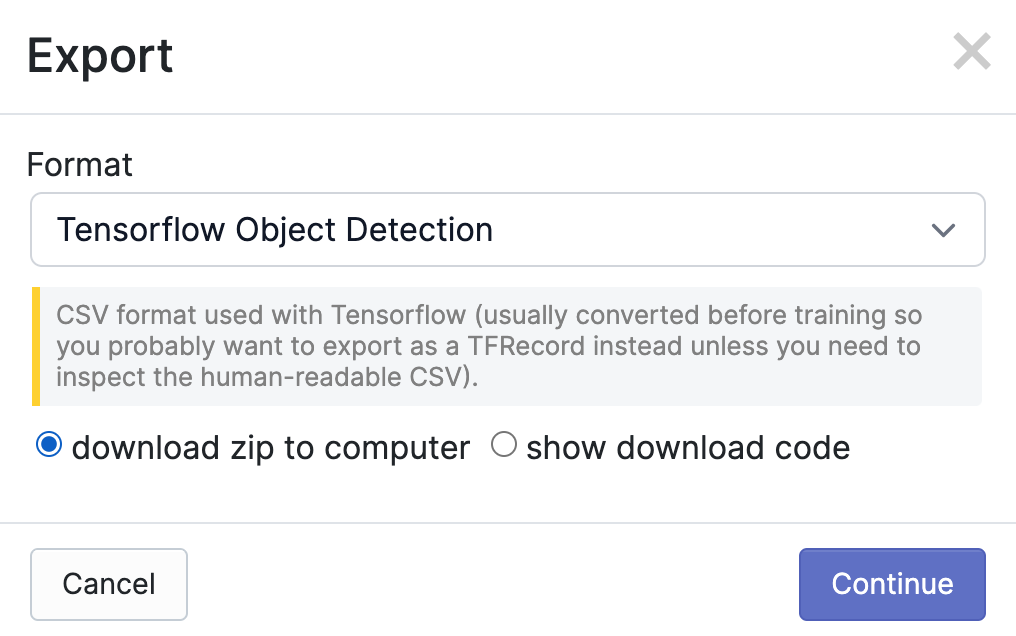Click the 'download zip to computer' label text
1016x636 pixels.
(270, 447)
